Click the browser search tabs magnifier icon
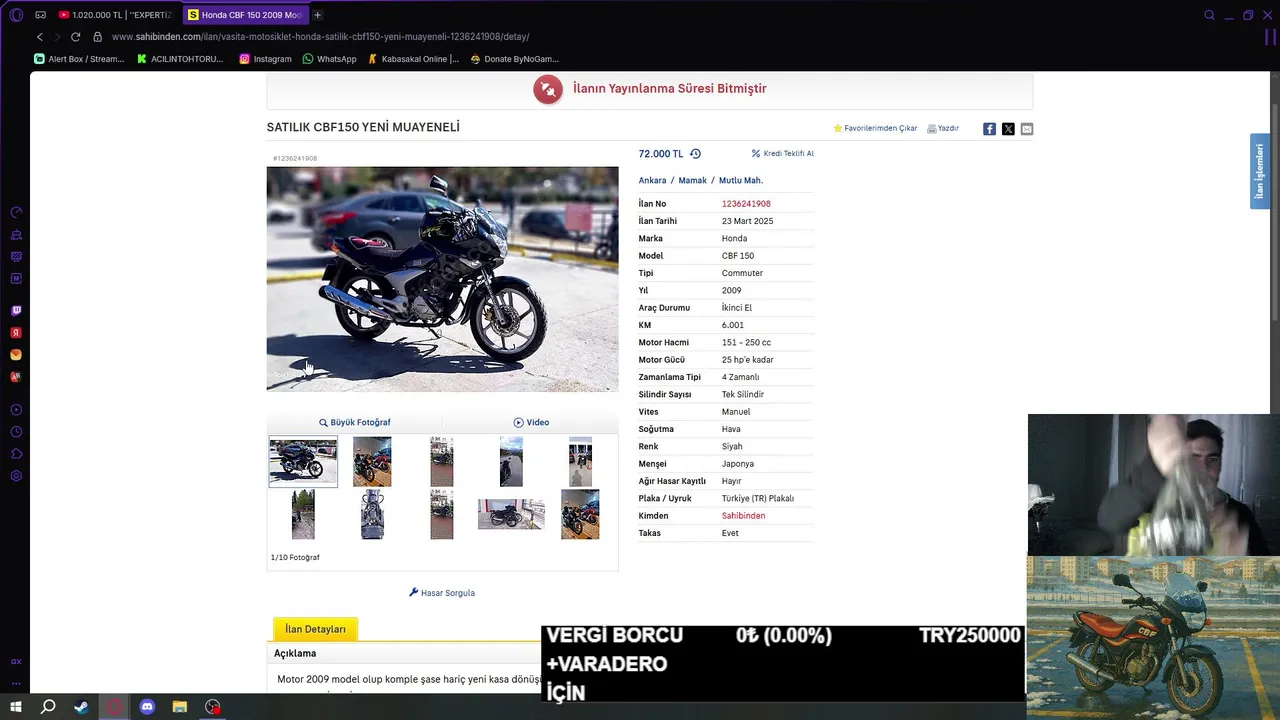 pyautogui.click(x=1209, y=15)
